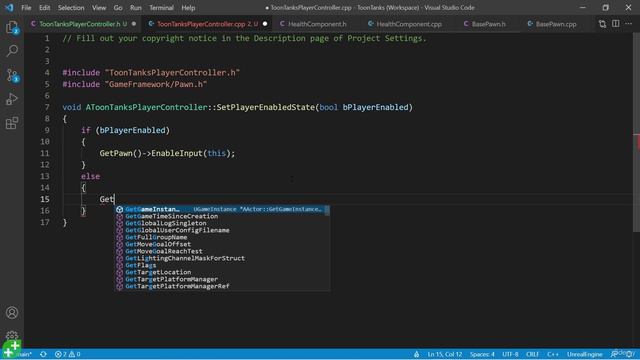Open the Terminal menu
The height and width of the screenshot is (360, 640).
coord(161,8)
